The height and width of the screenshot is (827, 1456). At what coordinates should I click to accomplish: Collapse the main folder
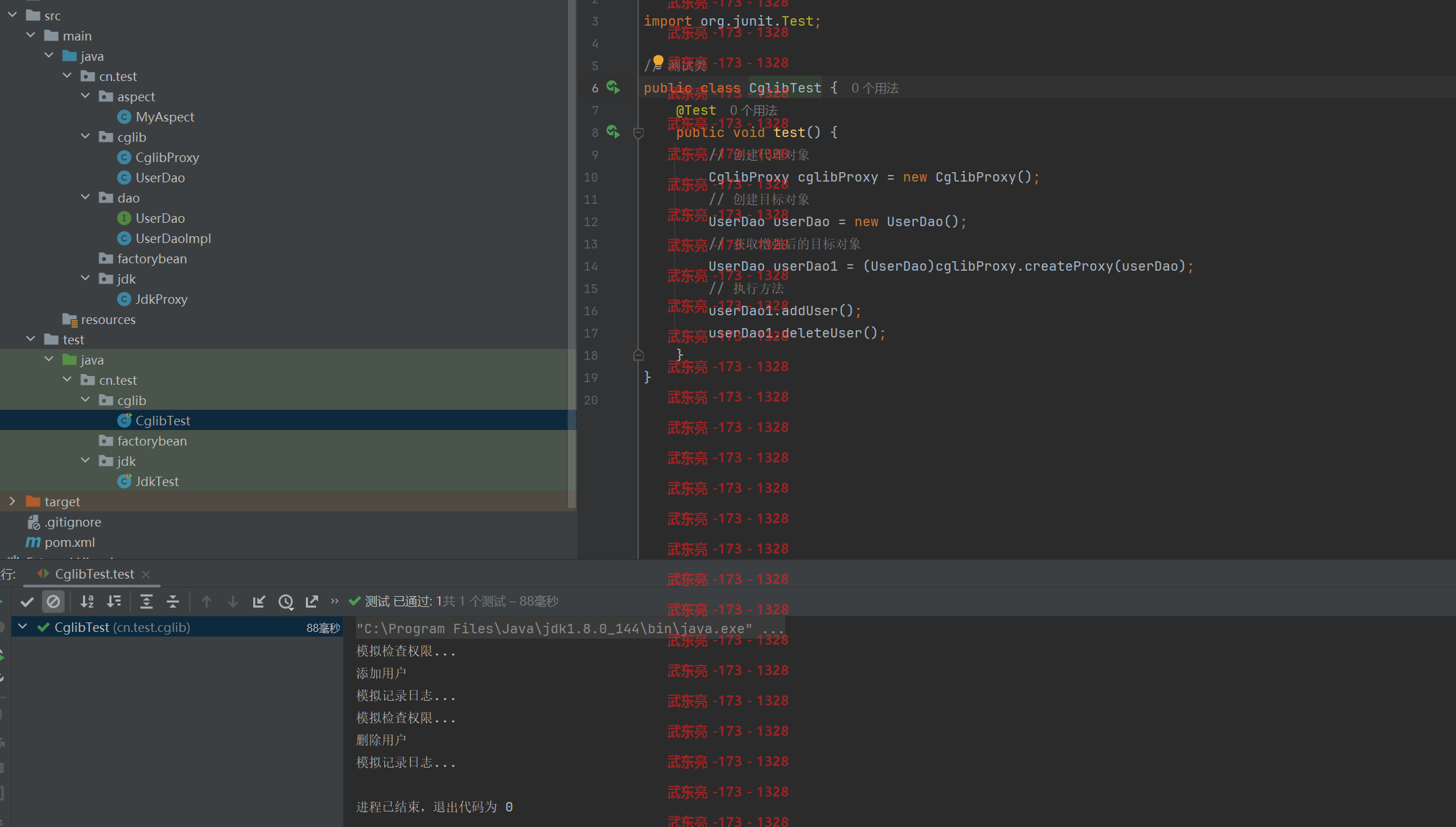click(30, 35)
